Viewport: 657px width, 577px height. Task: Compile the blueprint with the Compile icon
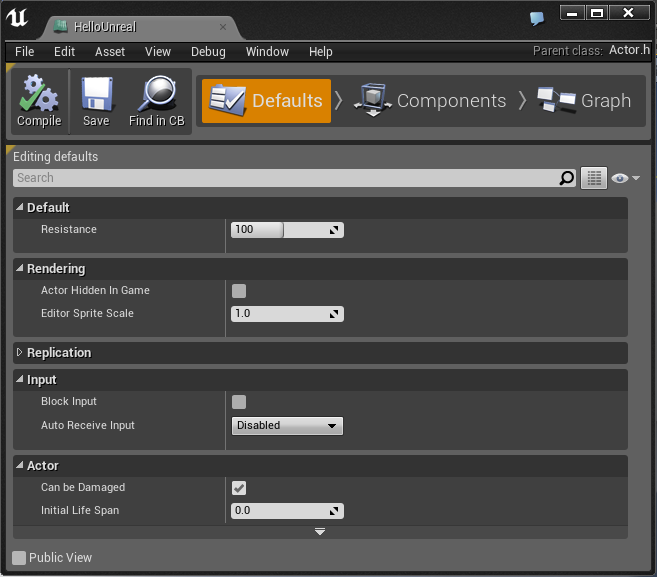click(x=39, y=101)
